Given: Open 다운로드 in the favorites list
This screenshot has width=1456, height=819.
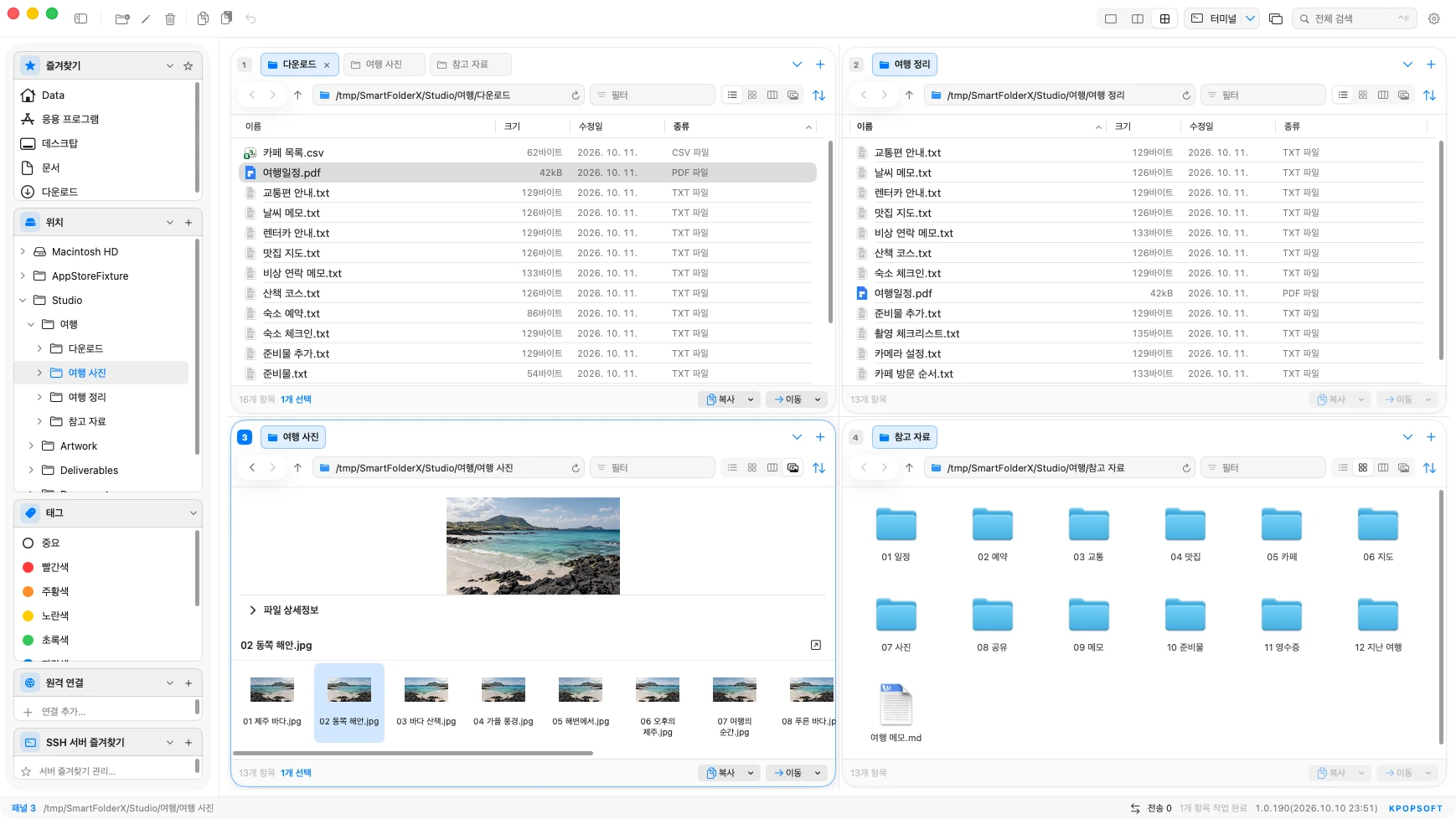Looking at the screenshot, I should click(x=59, y=192).
